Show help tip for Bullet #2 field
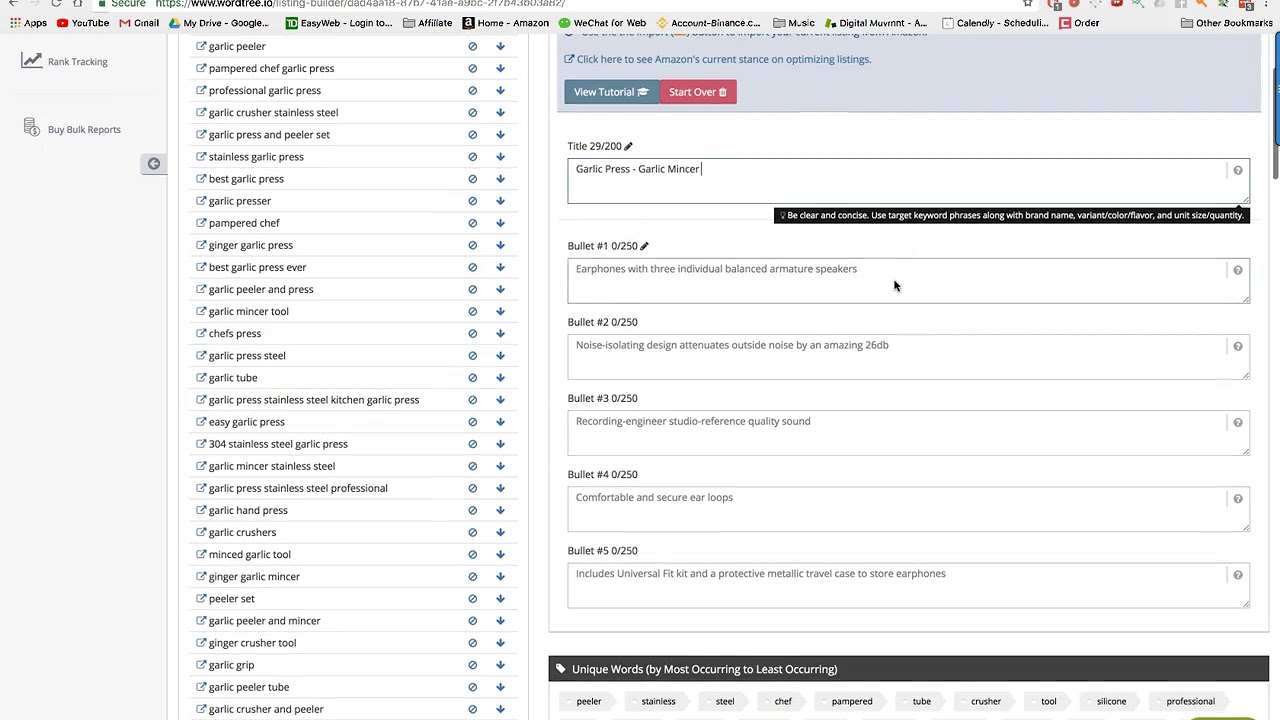The height and width of the screenshot is (720, 1280). click(1237, 347)
